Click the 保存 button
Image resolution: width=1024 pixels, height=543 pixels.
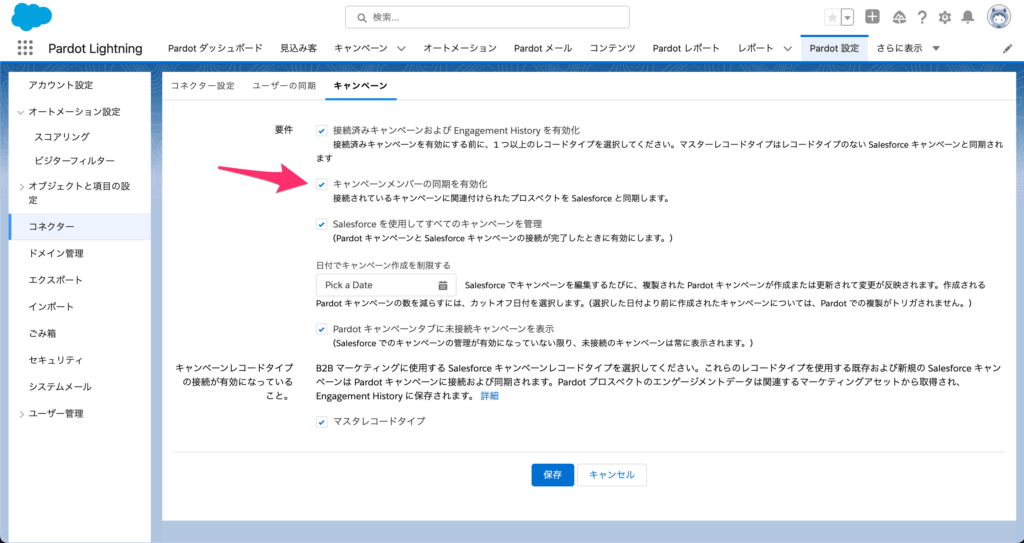point(552,475)
